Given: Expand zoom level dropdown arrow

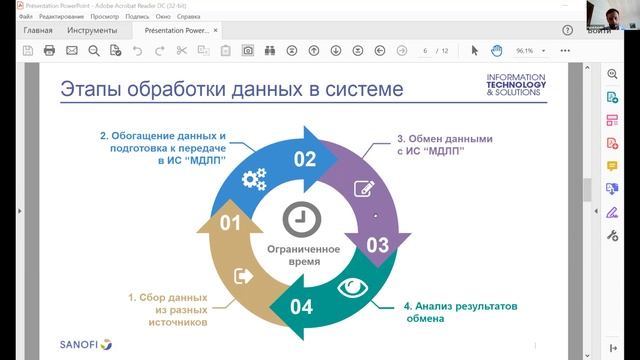Looking at the screenshot, I should tap(543, 51).
